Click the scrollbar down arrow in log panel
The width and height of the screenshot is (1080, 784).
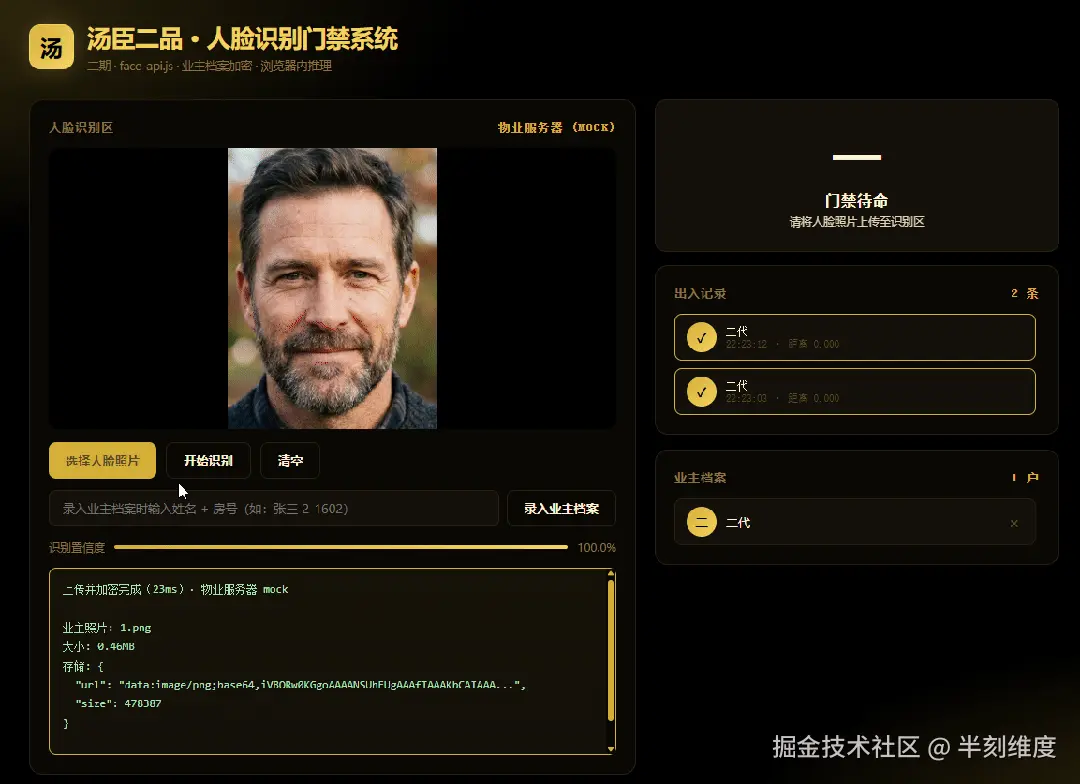pyautogui.click(x=611, y=749)
